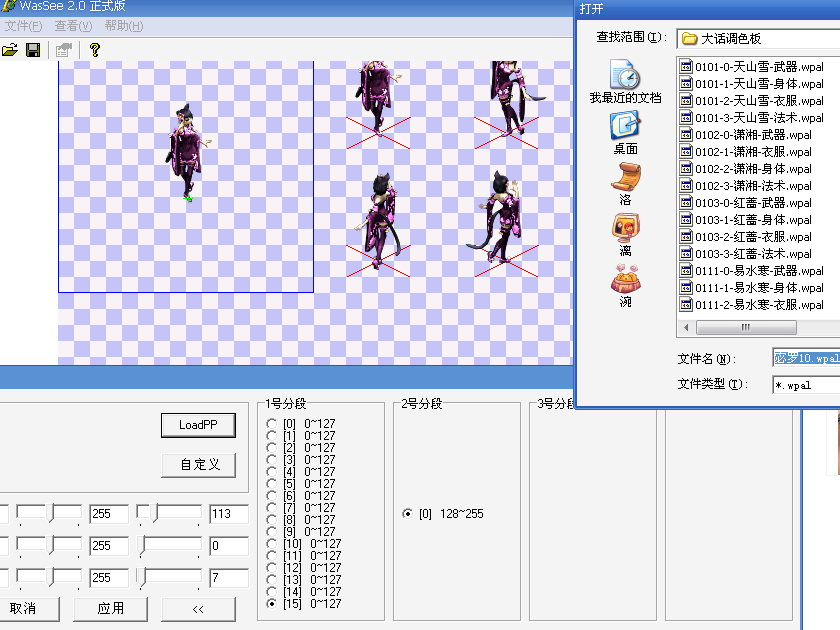Click the save floppy disk toolbar icon
840x630 pixels.
(x=33, y=50)
